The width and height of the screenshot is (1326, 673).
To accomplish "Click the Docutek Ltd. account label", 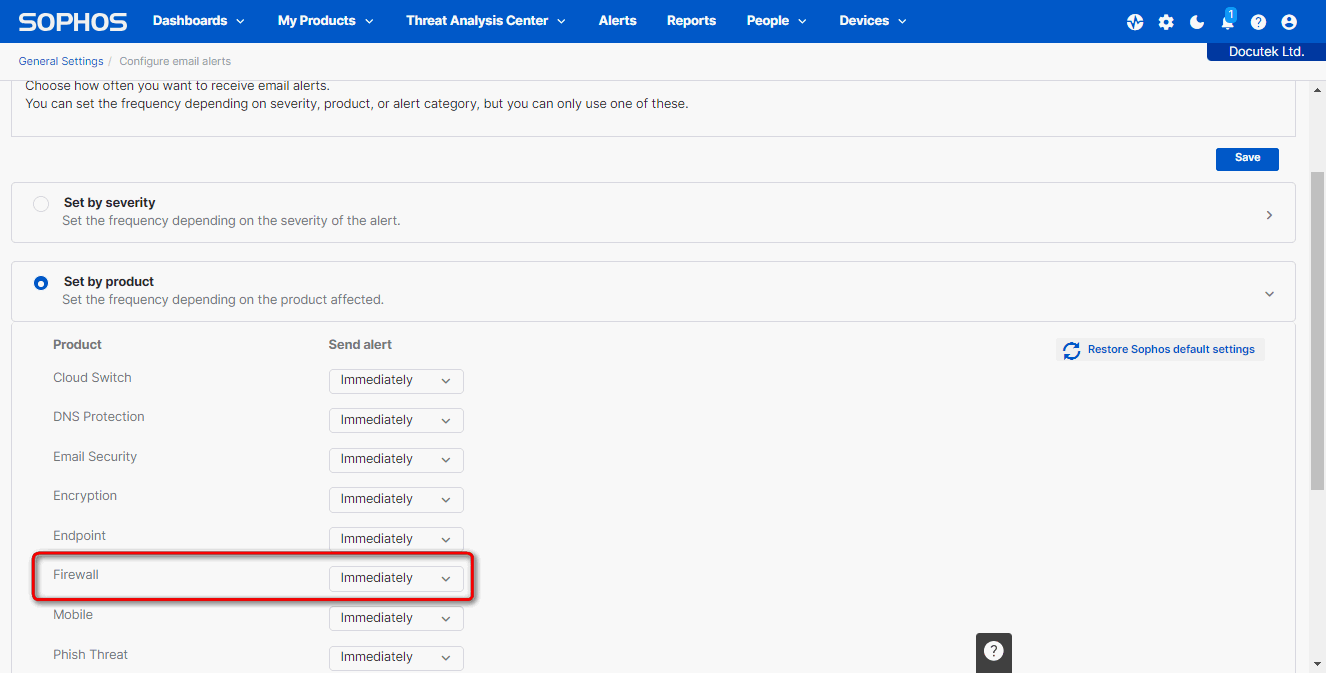I will 1266,52.
